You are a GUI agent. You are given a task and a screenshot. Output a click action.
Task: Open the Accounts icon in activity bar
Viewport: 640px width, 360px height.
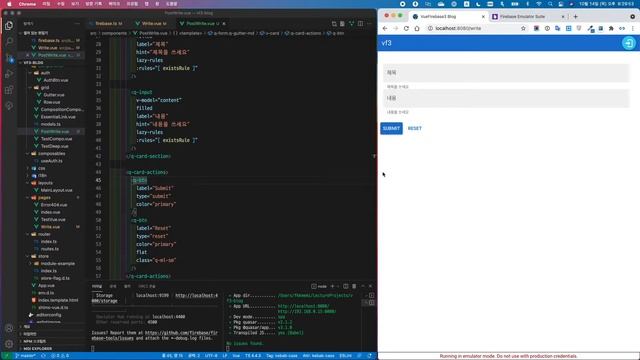click(9, 328)
